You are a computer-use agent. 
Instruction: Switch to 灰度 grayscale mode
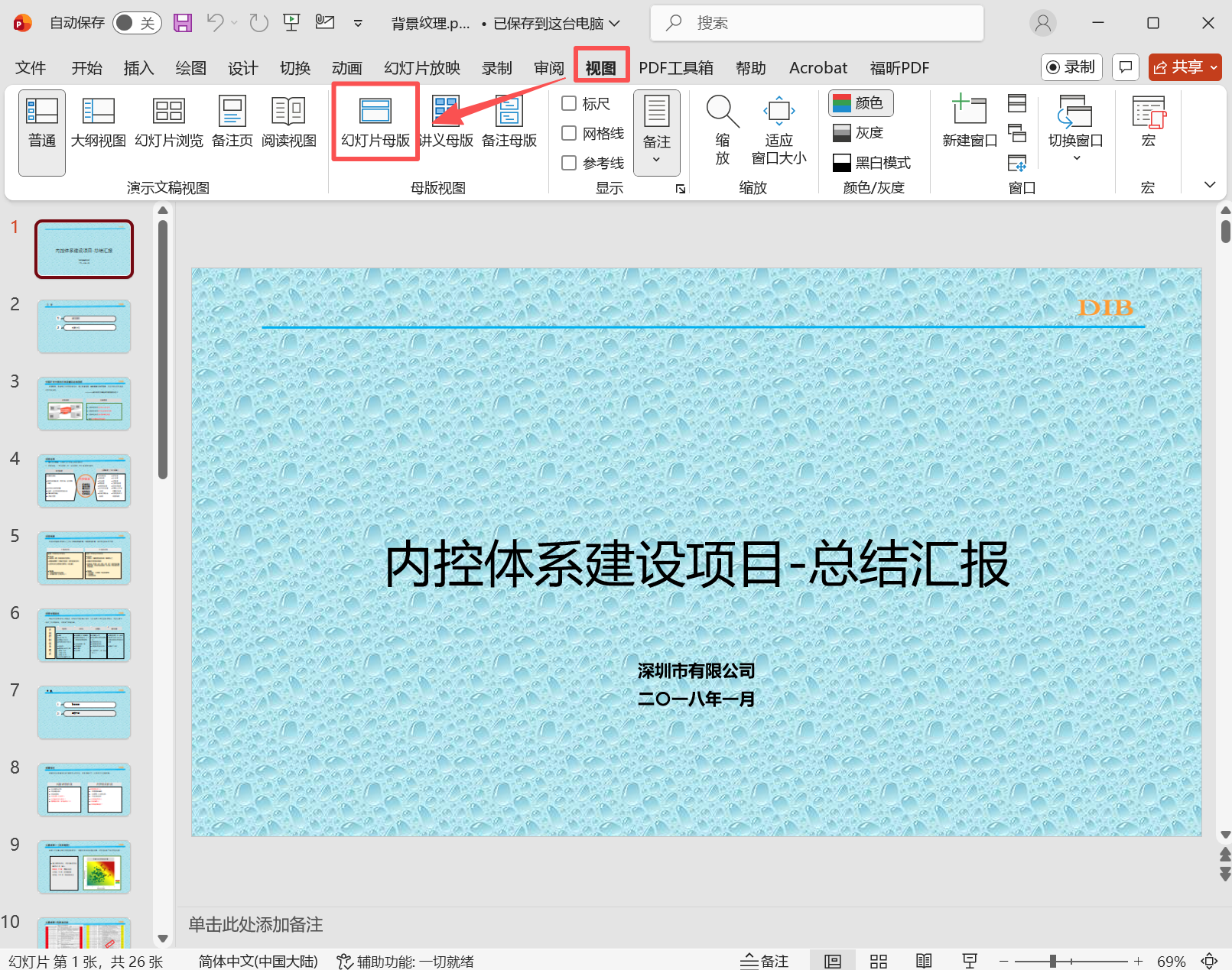pyautogui.click(x=861, y=132)
